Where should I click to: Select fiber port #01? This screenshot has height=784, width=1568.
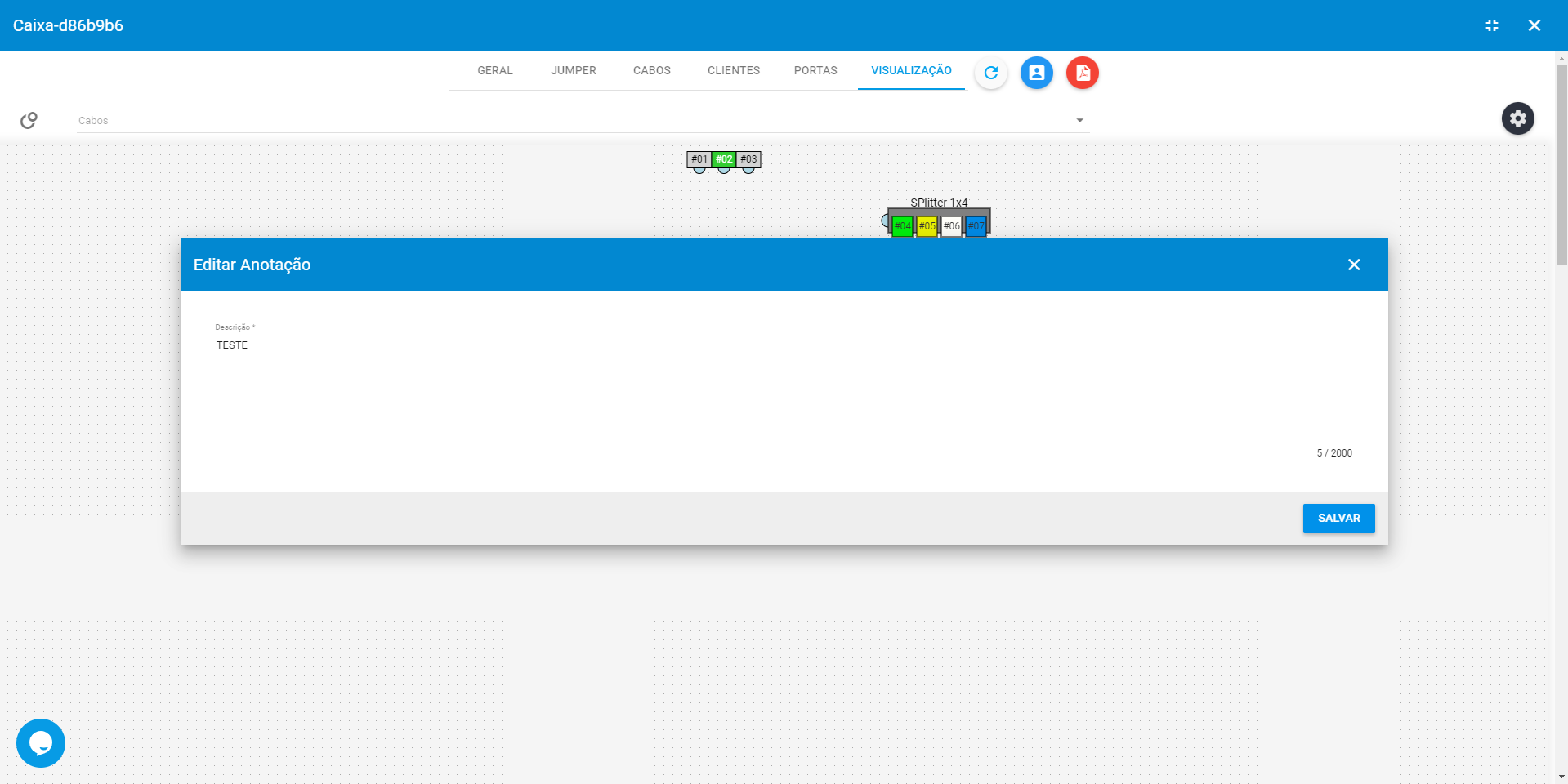[699, 159]
